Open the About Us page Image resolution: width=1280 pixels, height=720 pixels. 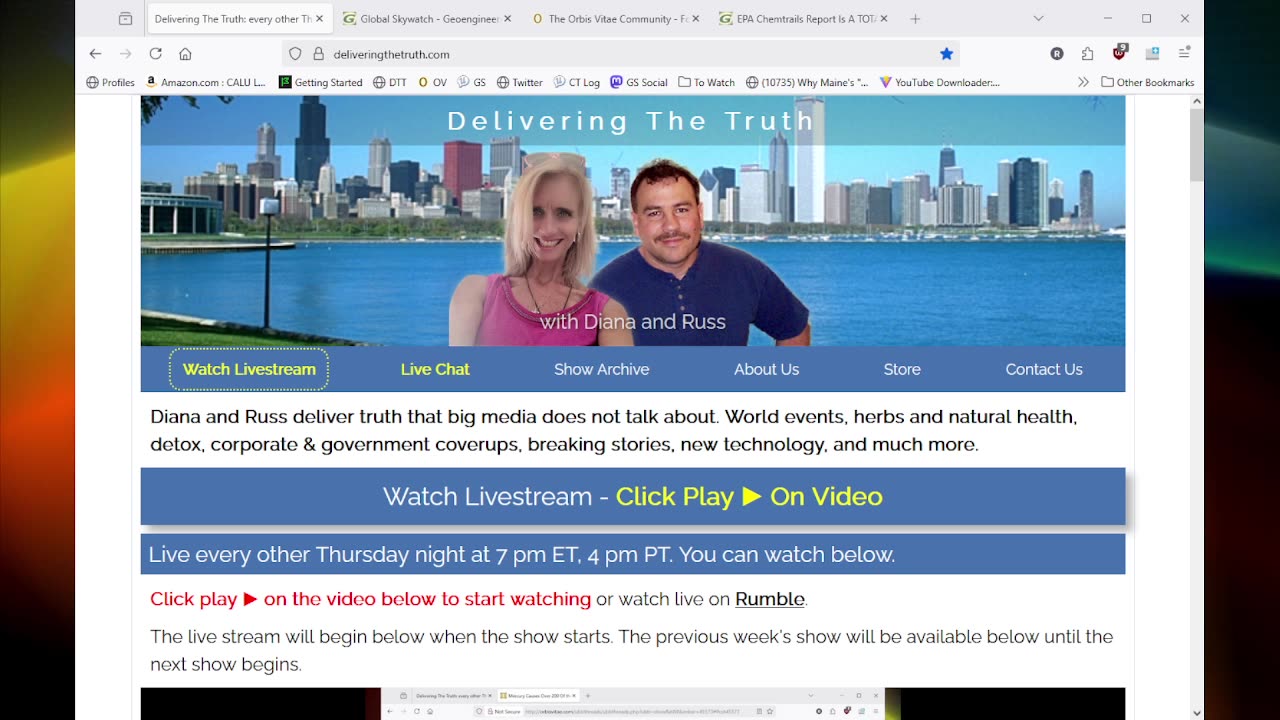[766, 369]
